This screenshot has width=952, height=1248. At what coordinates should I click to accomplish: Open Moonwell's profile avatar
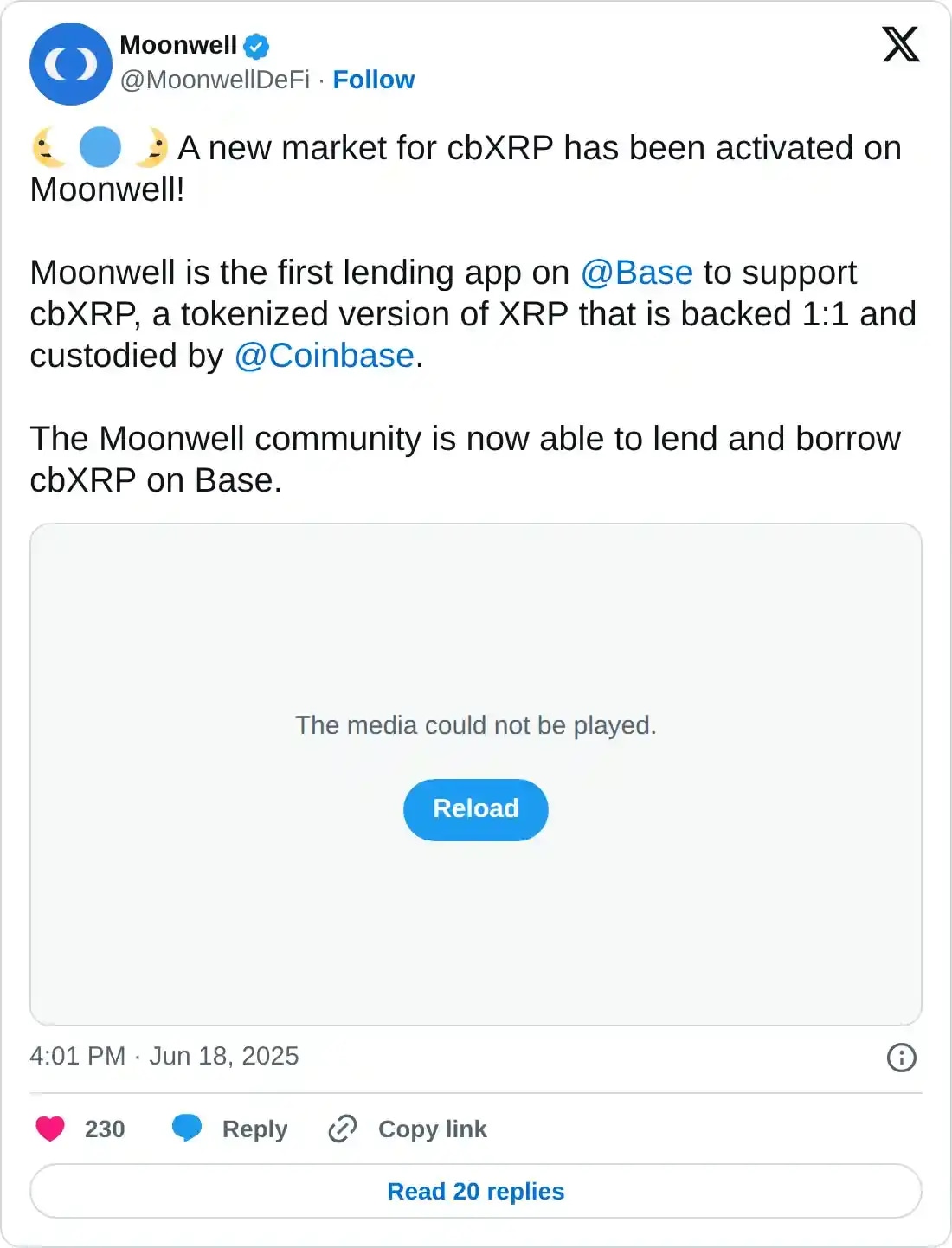pos(70,64)
